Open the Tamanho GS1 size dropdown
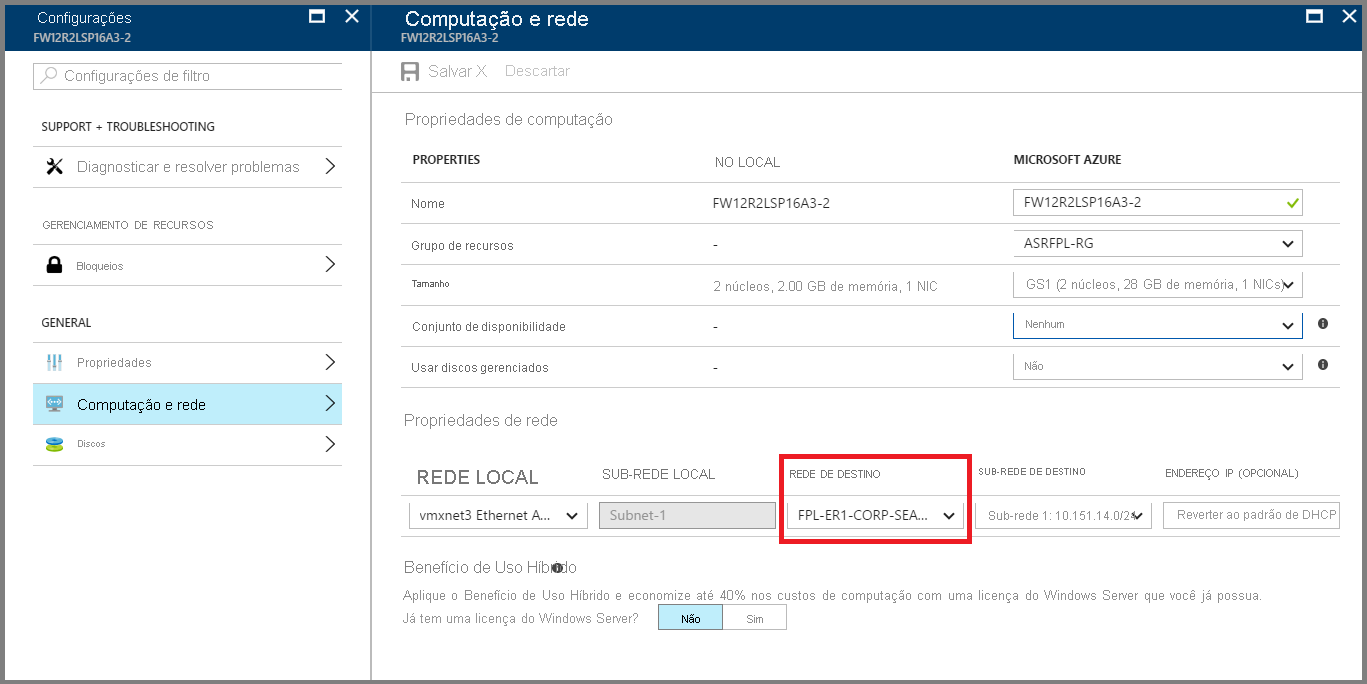Screen dimensions: 1367x684 pyautogui.click(x=1157, y=284)
